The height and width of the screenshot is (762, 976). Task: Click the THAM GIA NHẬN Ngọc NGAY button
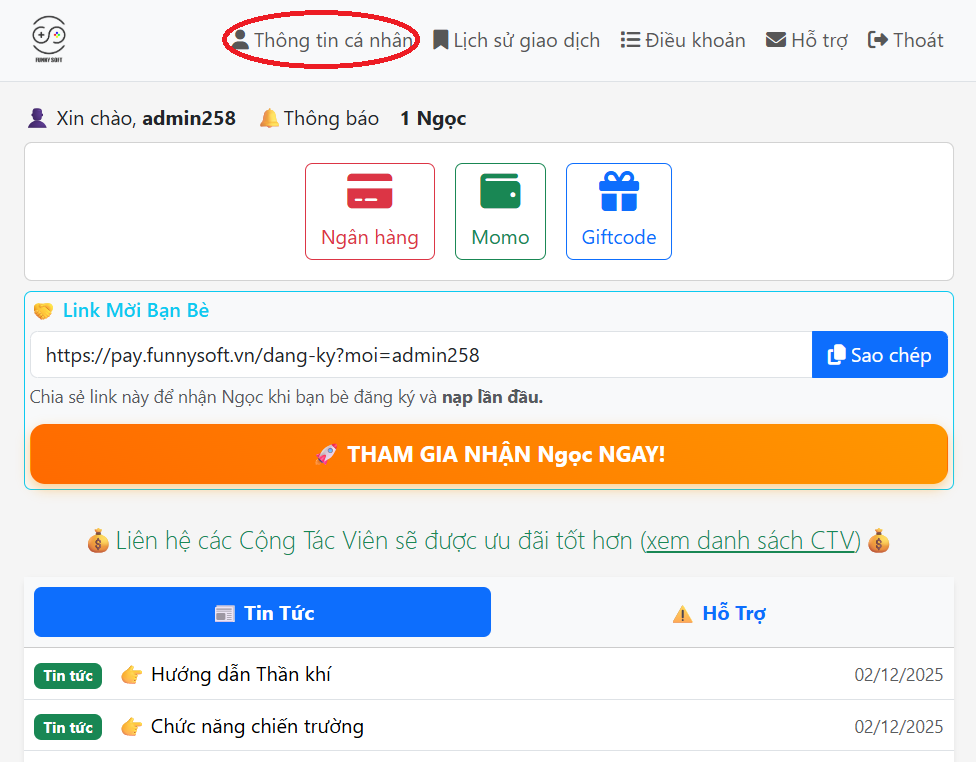click(488, 455)
